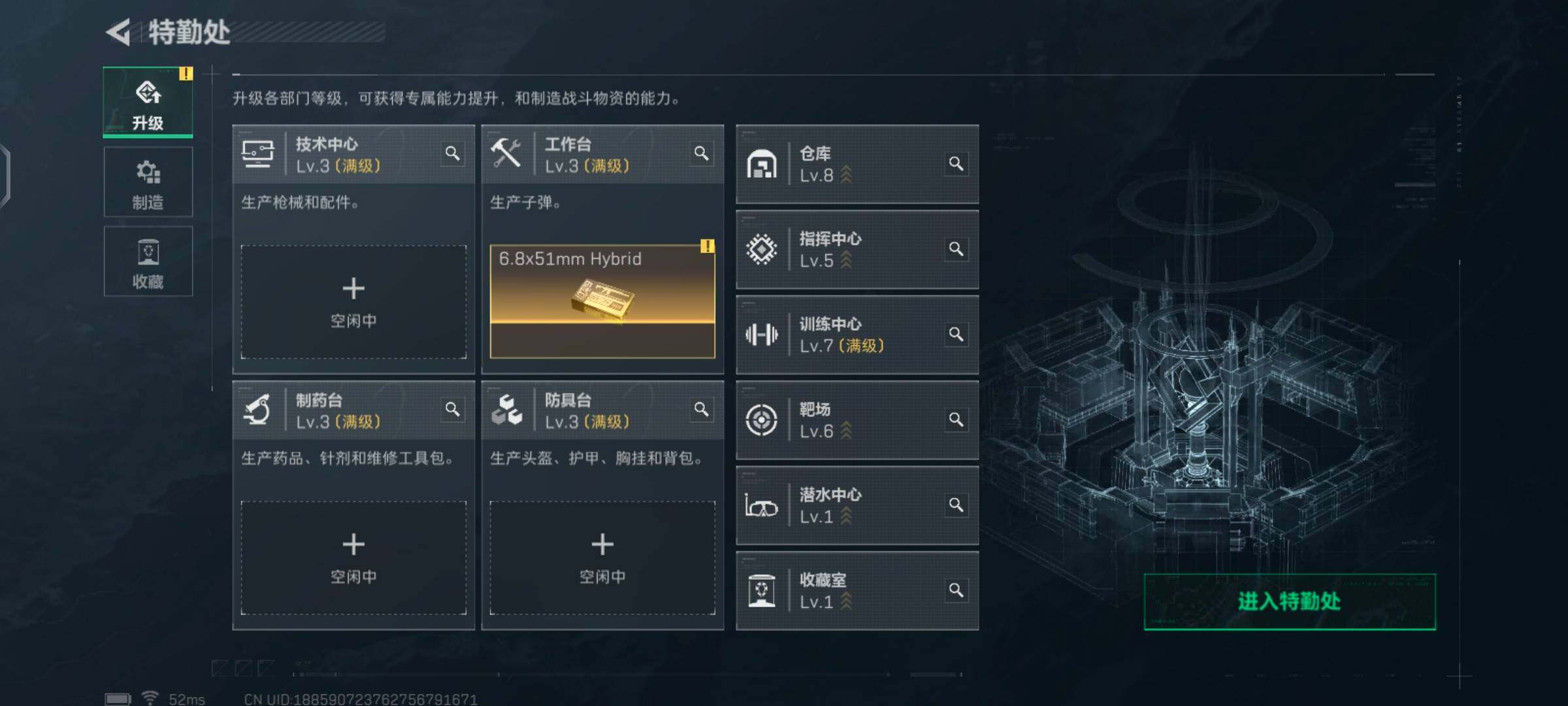
Task: Add production in 制药台 idle slot
Action: click(x=353, y=558)
